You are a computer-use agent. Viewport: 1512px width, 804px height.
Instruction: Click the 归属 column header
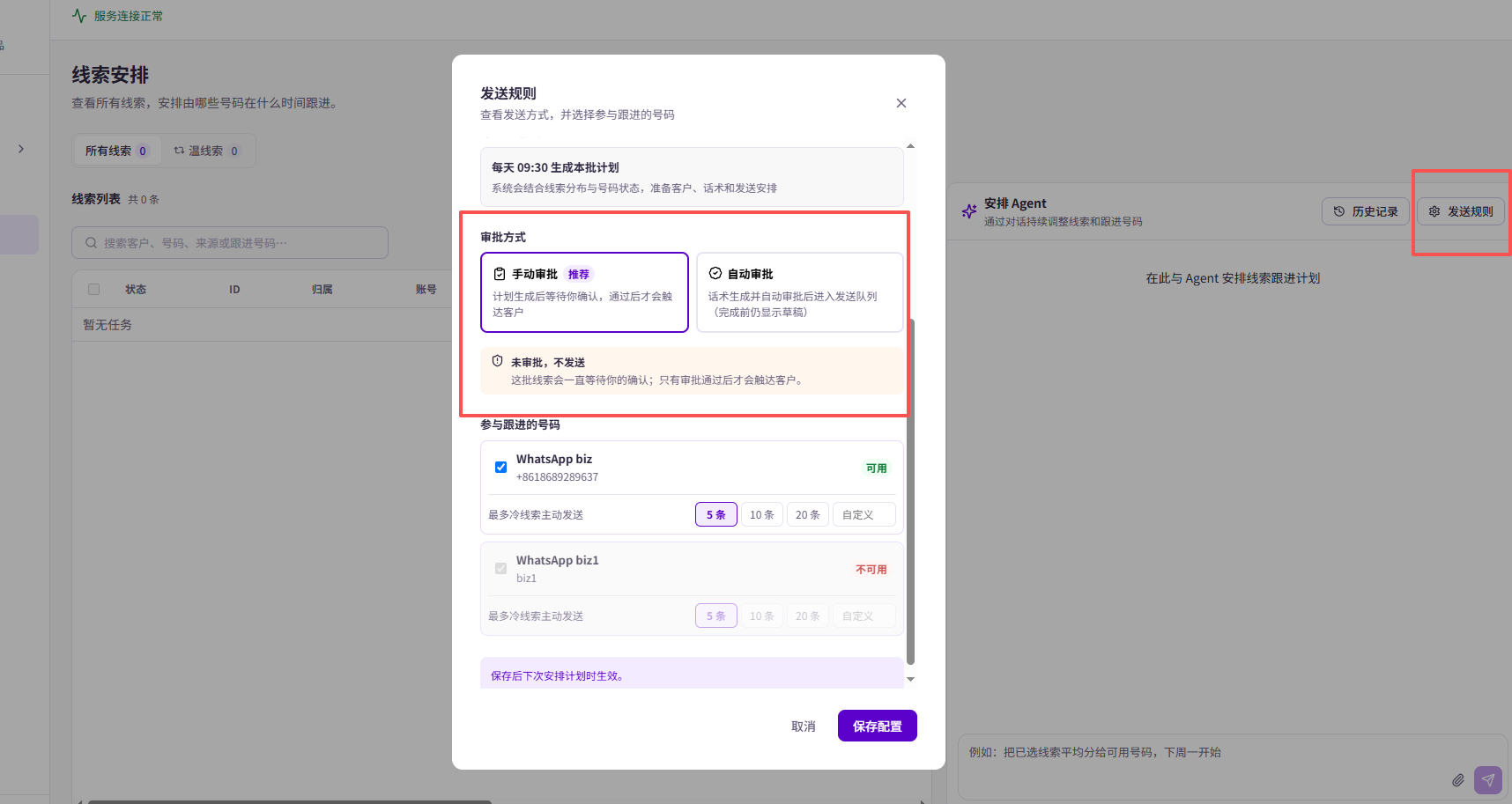(322, 289)
